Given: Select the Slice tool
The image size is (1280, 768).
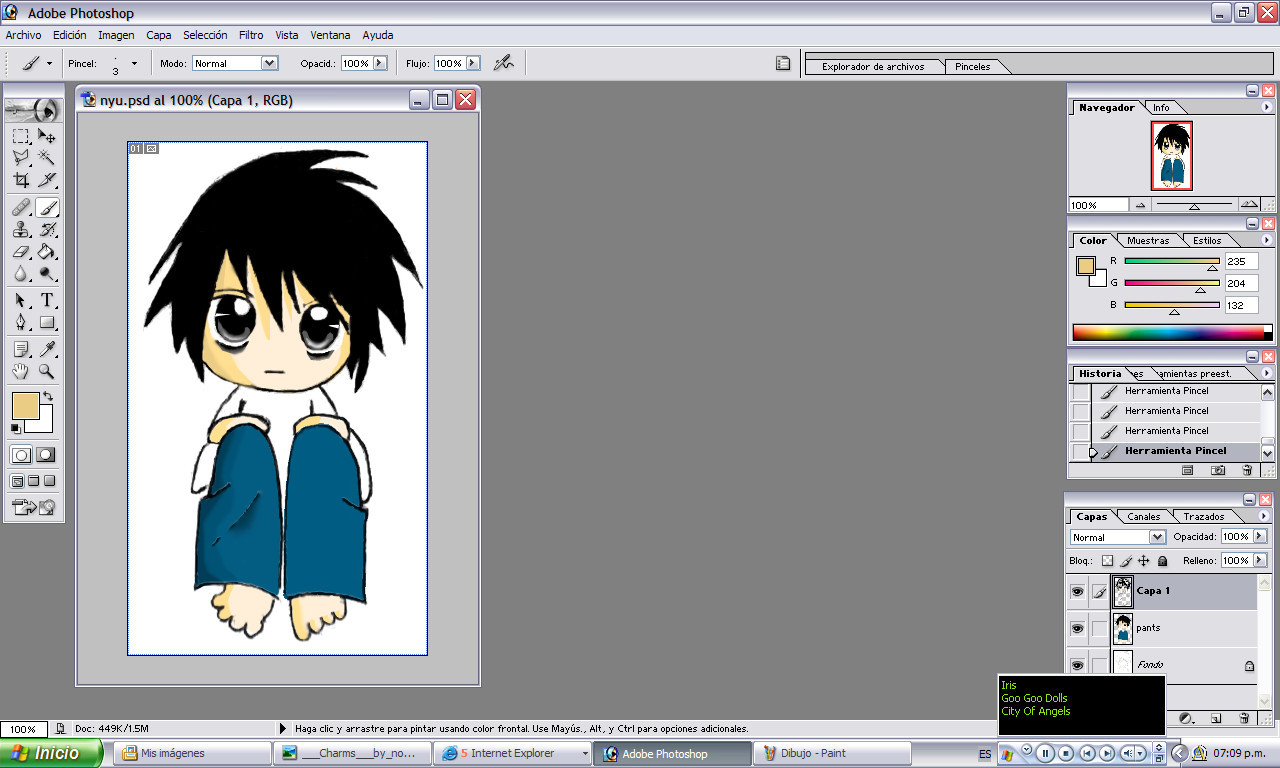Looking at the screenshot, I should pos(47,180).
